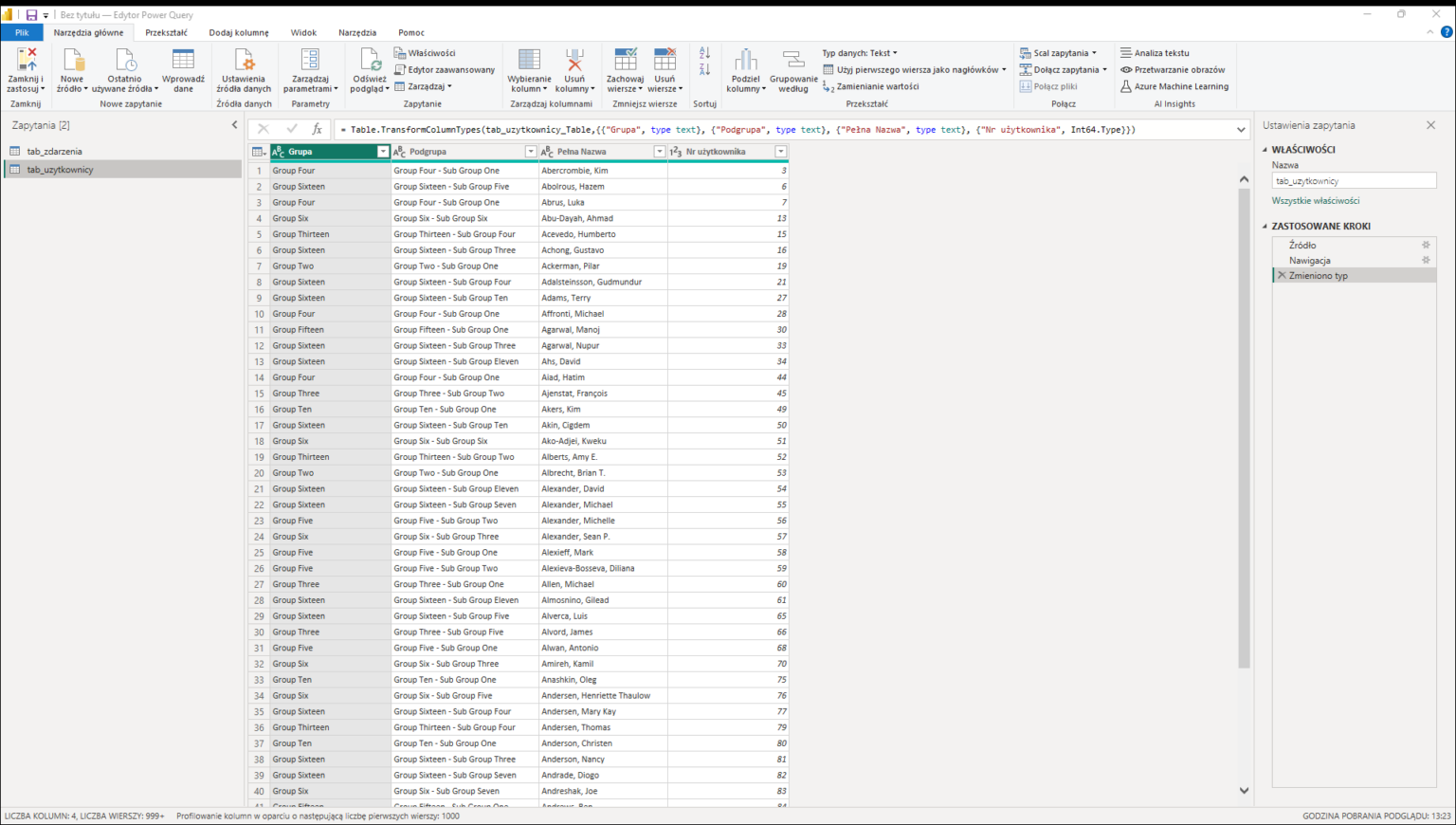Viewport: 1456px width, 825px height.
Task: Open Azure Machine Learning tool
Action: coord(1175,86)
